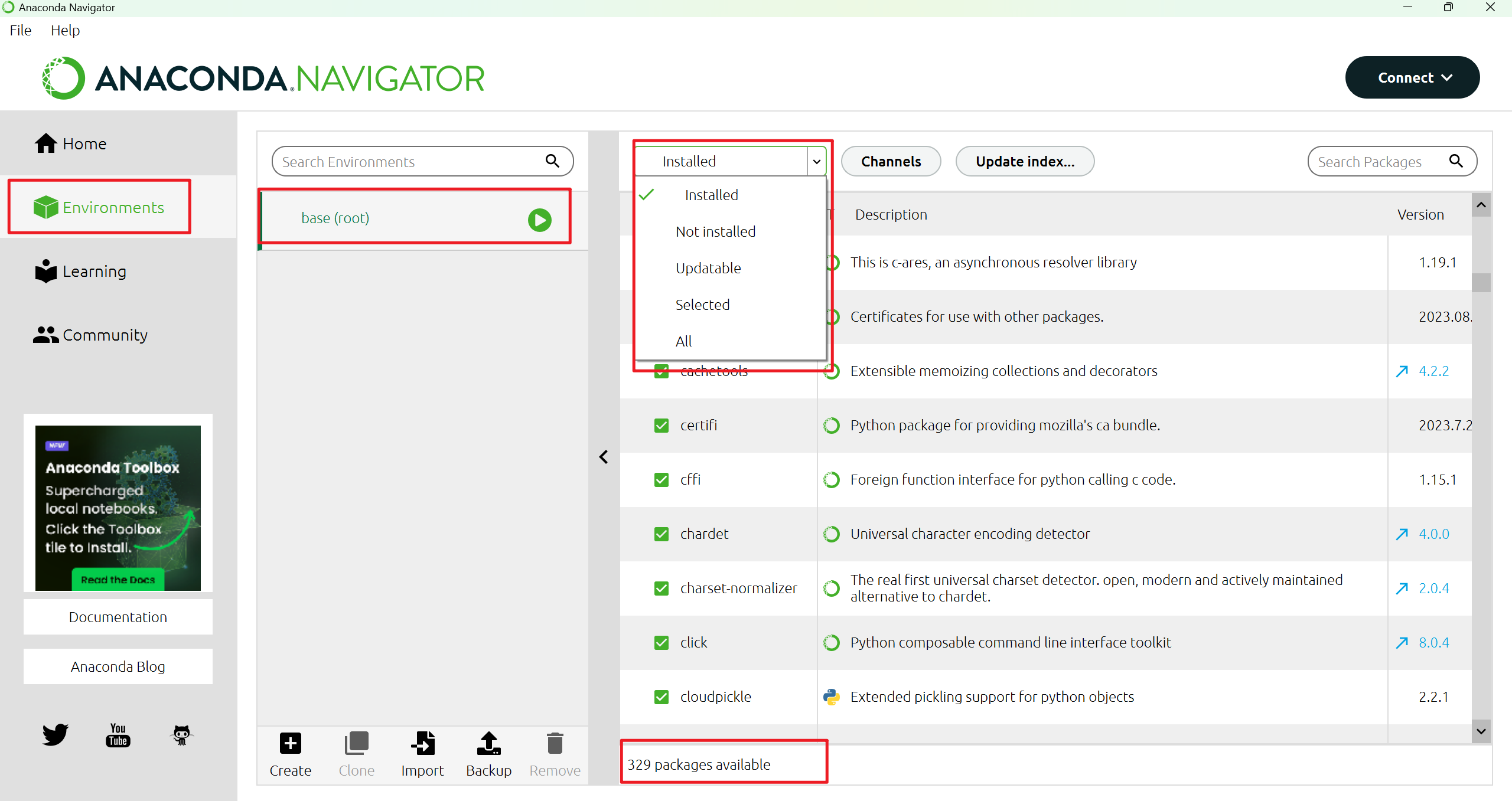Toggle the charset-normalizer package checkbox

[x=661, y=588]
